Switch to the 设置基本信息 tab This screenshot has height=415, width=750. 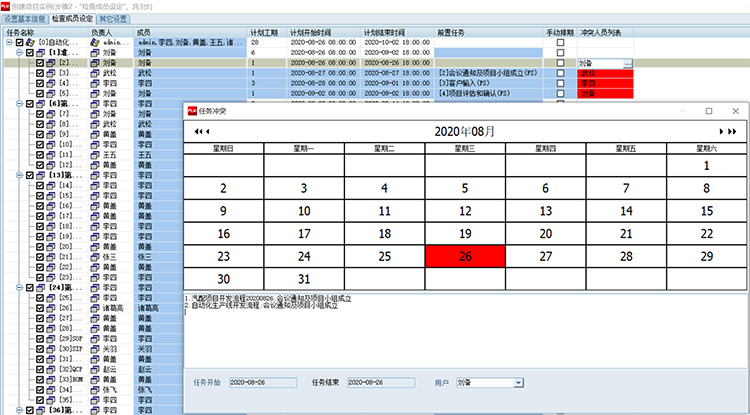24,18
